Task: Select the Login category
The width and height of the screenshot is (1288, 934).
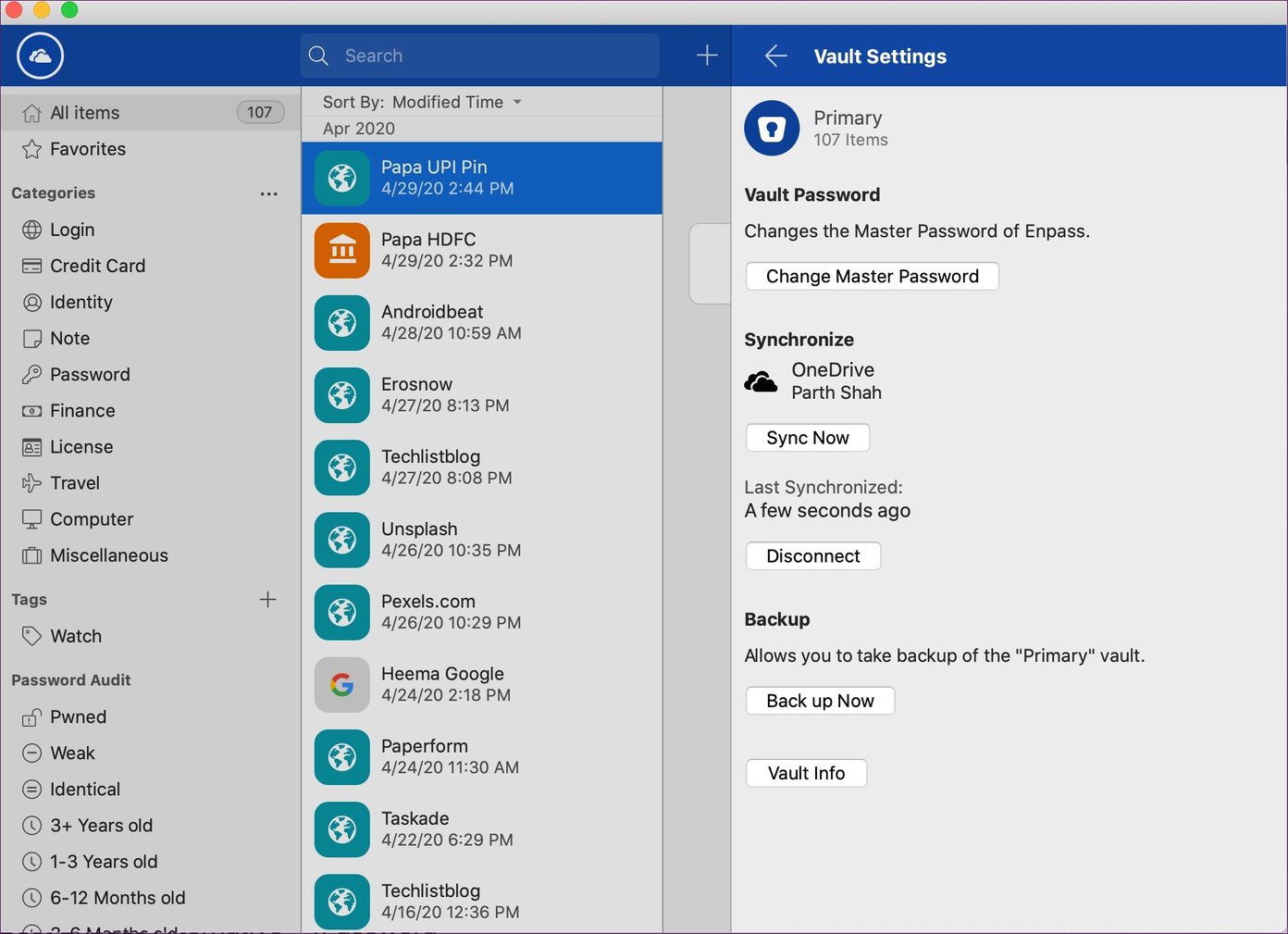Action: [150, 230]
